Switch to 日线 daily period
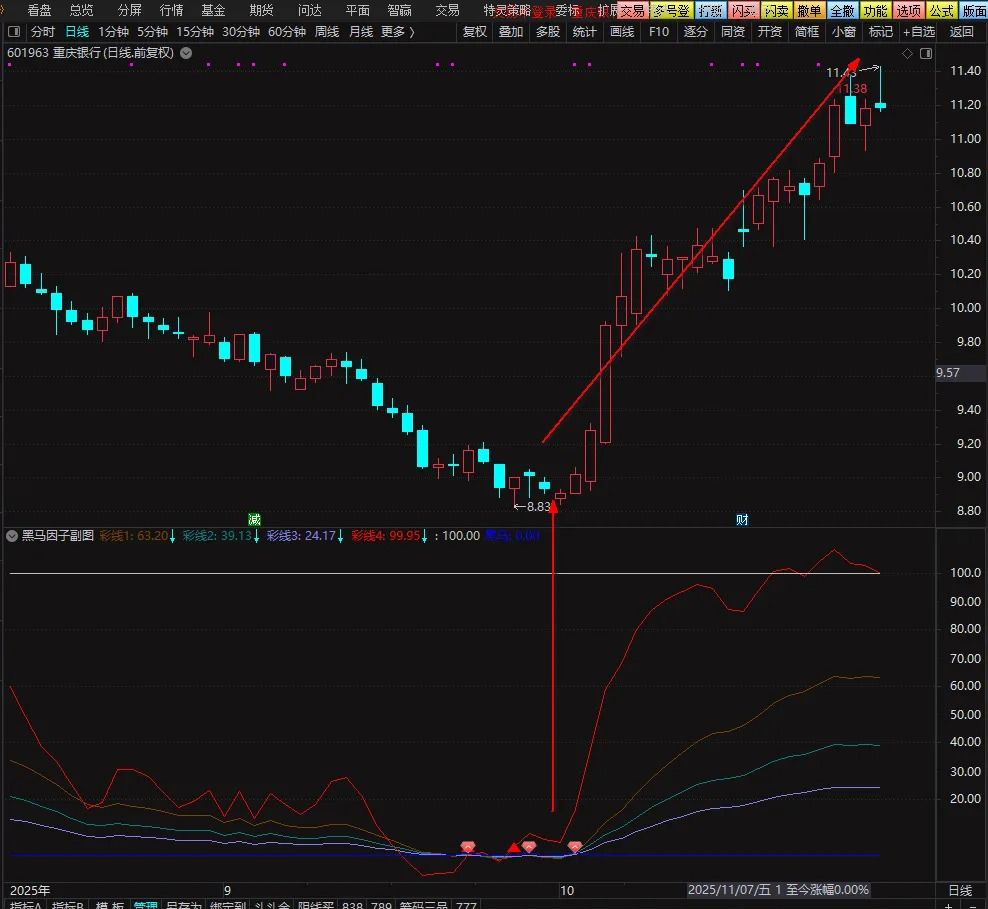The height and width of the screenshot is (909, 988). pyautogui.click(x=77, y=32)
